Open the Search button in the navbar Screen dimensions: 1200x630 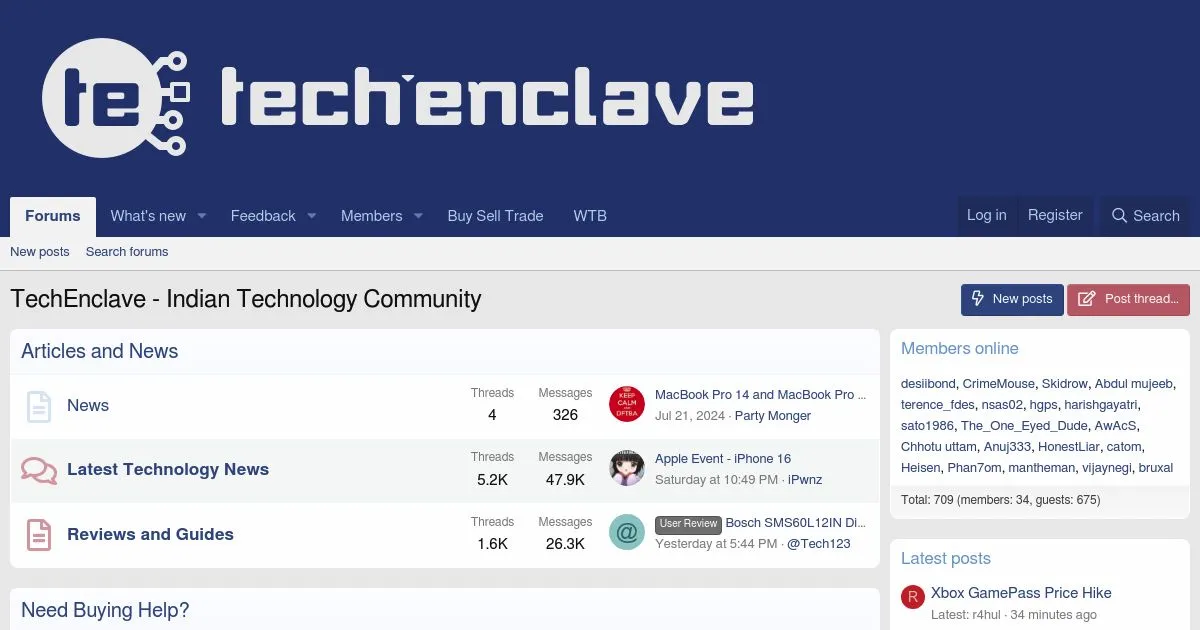click(1146, 216)
